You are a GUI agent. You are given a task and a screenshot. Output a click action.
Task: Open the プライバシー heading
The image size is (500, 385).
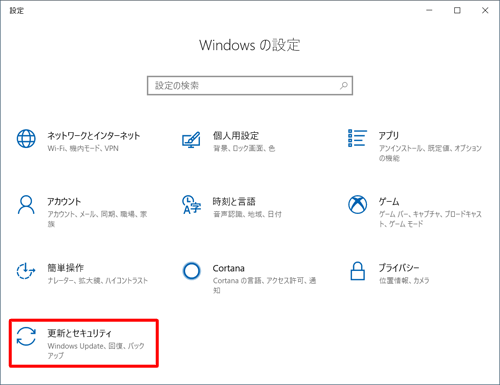pyautogui.click(x=399, y=268)
